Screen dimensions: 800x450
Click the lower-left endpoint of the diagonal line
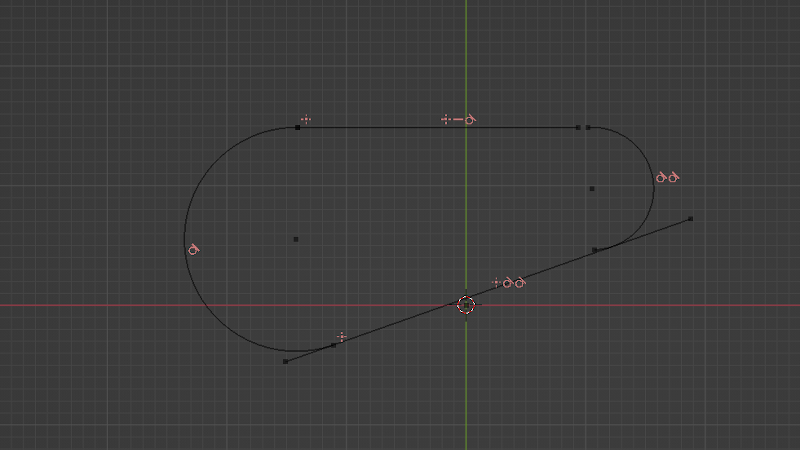pos(285,361)
